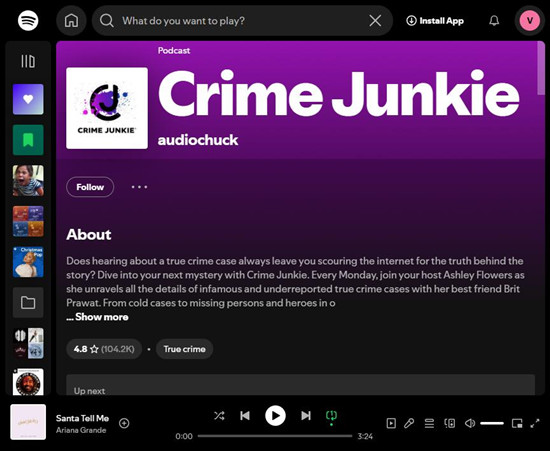Click Santa Tell Me album art

tap(28, 422)
